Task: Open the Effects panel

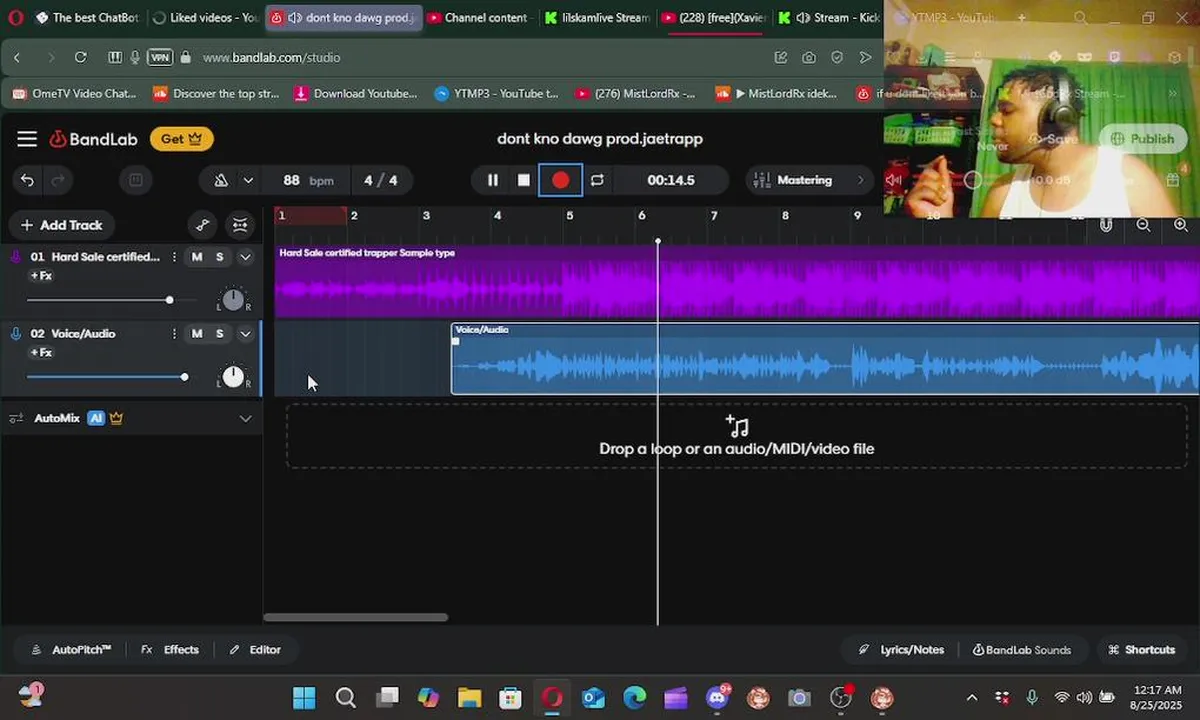Action: 170,650
